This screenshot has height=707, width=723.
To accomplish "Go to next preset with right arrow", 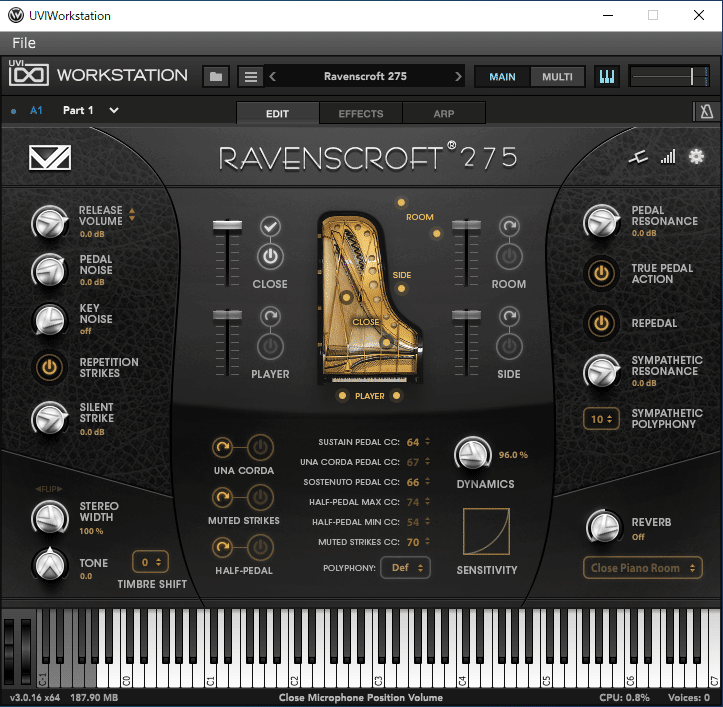I will coord(458,77).
